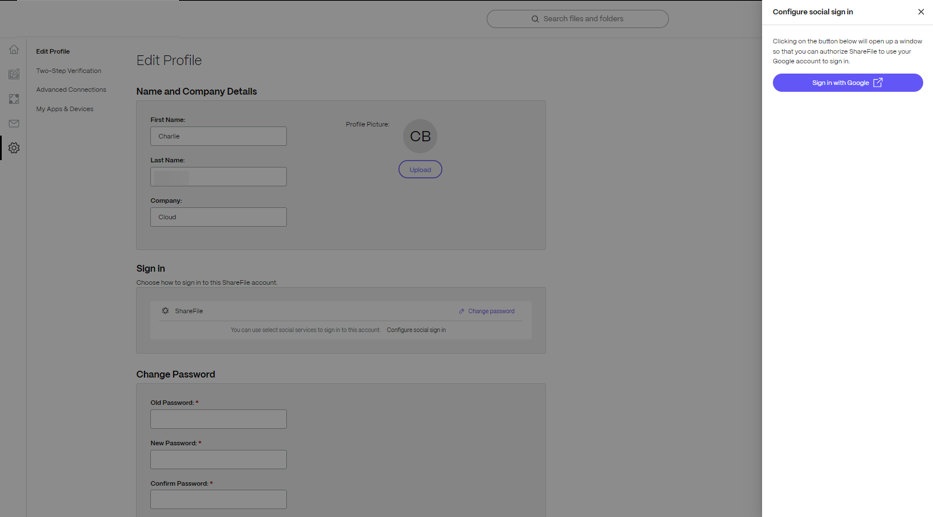Image resolution: width=933 pixels, height=517 pixels.
Task: Click the search magnifier icon
Action: click(535, 19)
